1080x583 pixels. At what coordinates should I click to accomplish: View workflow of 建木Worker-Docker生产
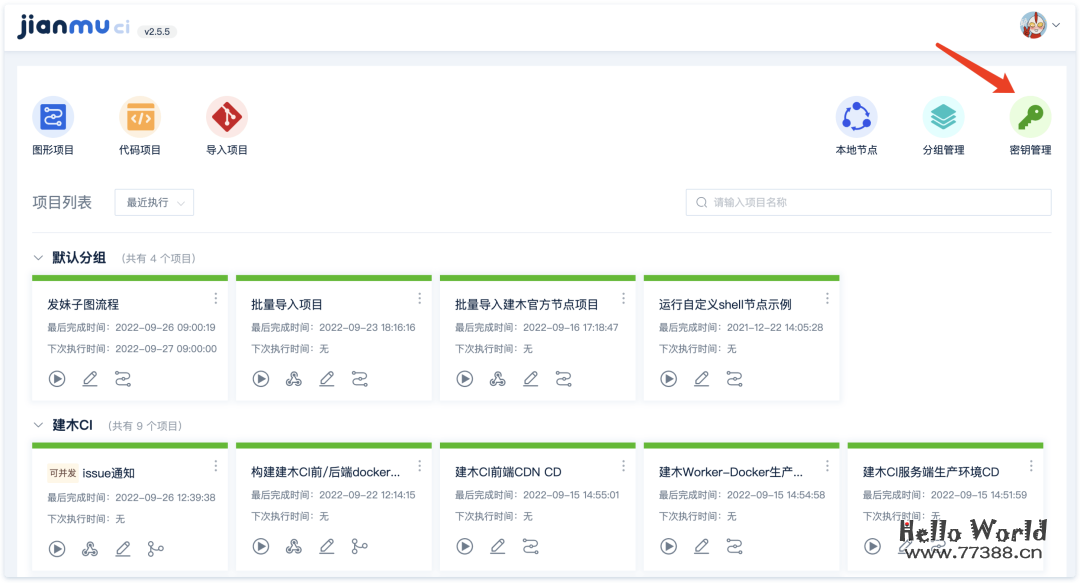[735, 546]
